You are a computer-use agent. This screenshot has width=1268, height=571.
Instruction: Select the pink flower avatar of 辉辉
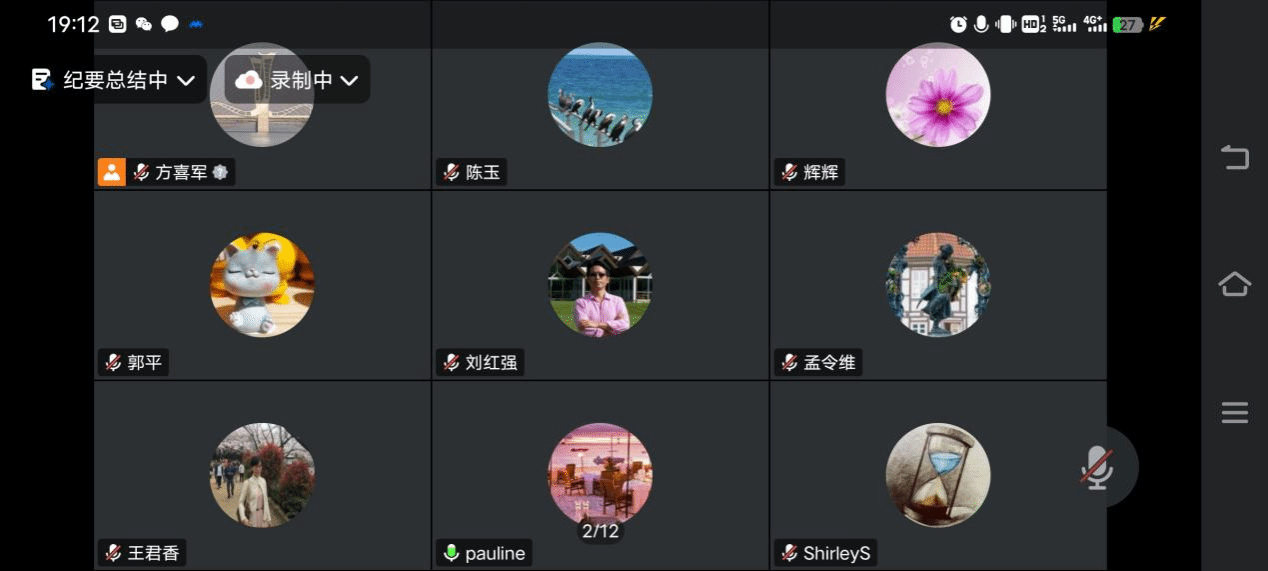(938, 95)
